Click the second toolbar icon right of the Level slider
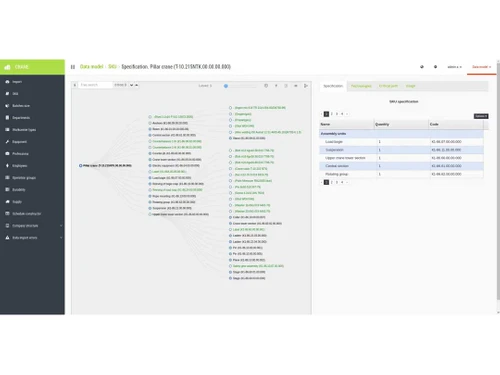500x375 pixels. [276, 86]
